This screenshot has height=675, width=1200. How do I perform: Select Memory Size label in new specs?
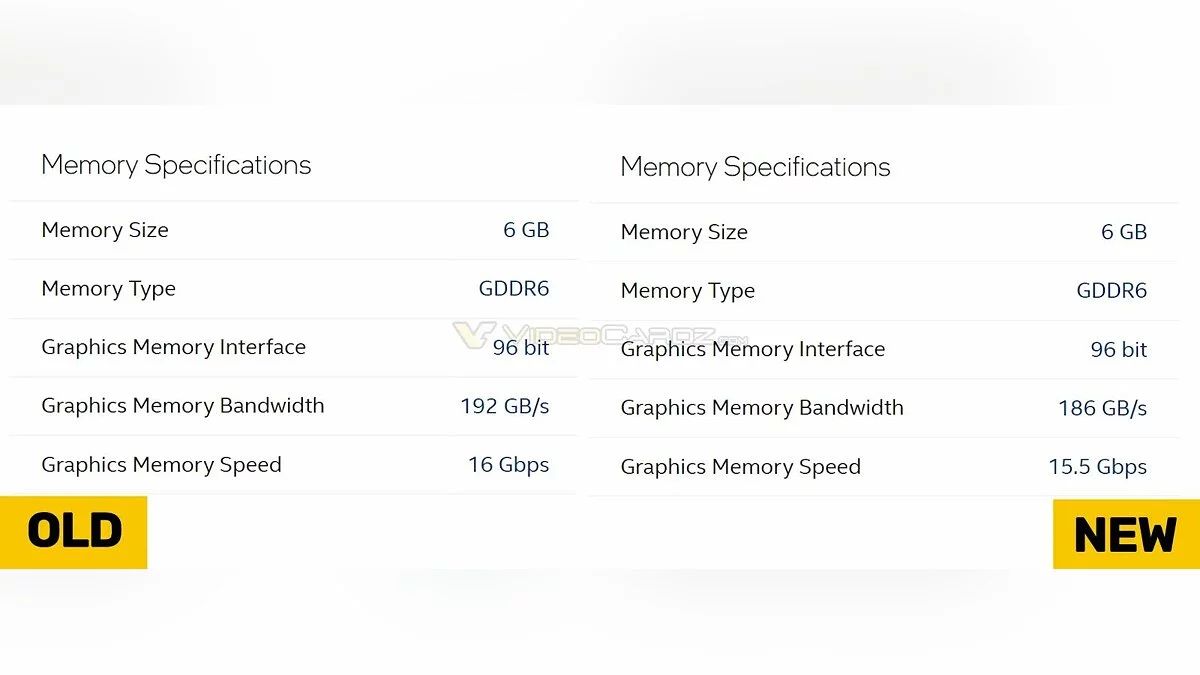[x=684, y=232]
